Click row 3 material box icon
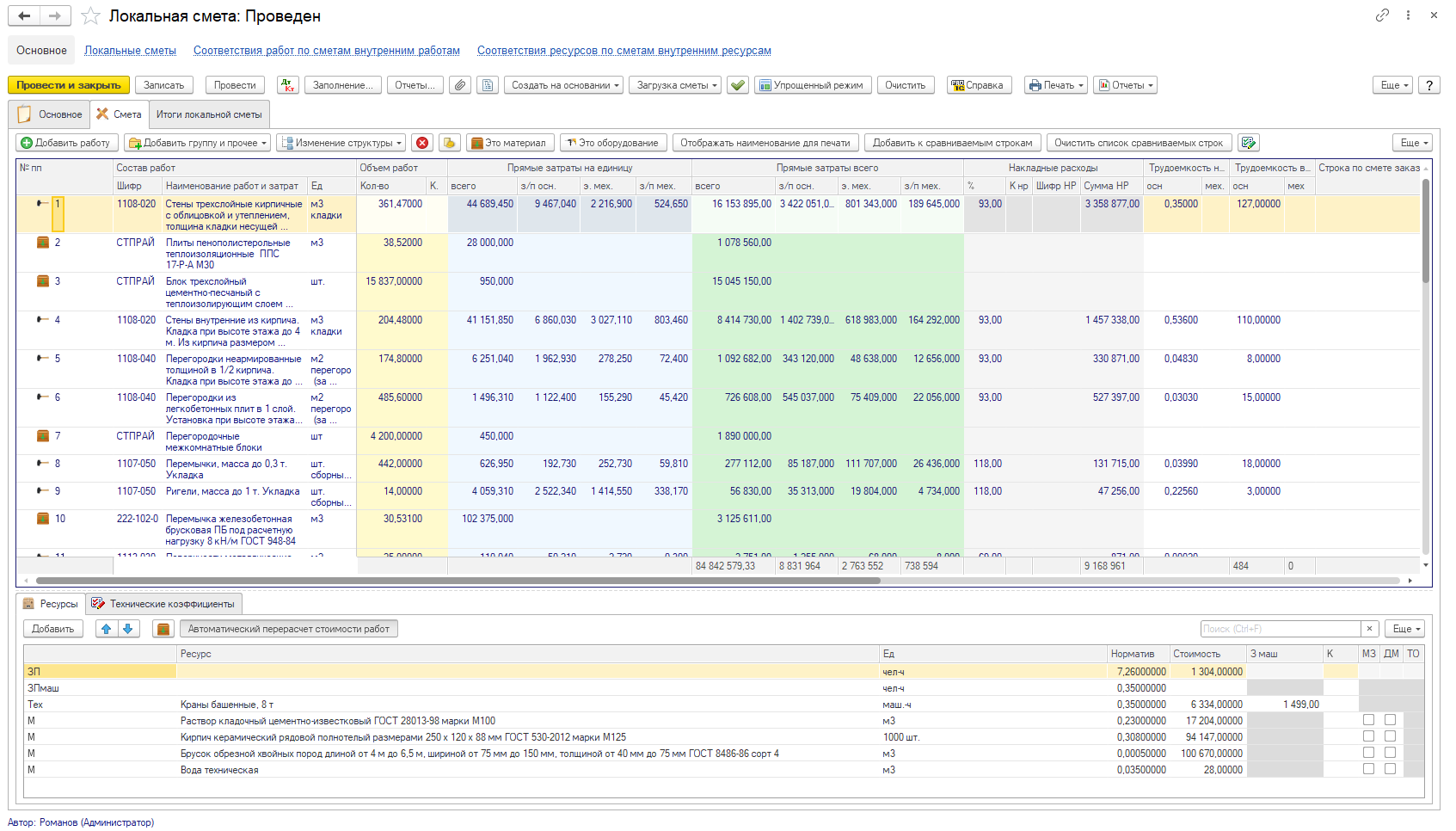1456x831 pixels. point(43,281)
